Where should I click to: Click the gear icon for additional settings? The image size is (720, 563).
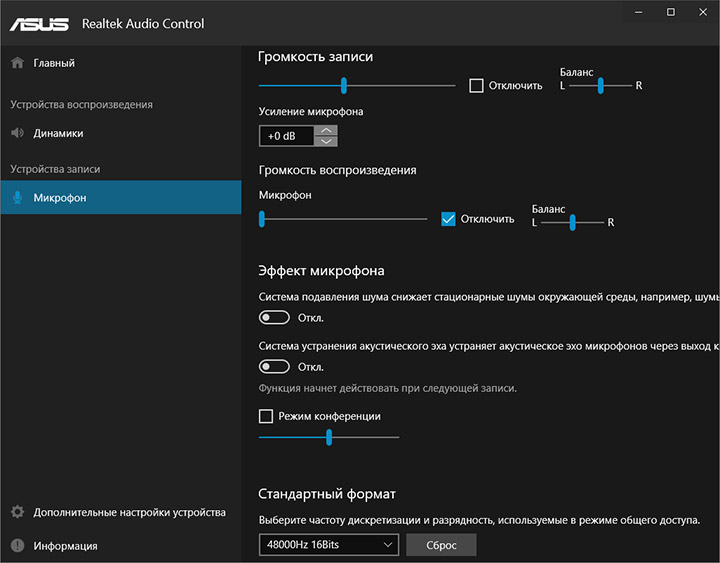point(17,512)
